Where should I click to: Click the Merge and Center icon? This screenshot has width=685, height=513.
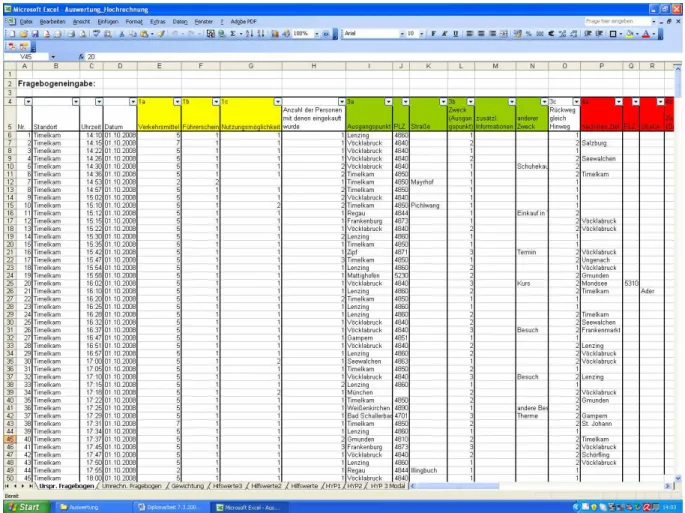click(504, 34)
